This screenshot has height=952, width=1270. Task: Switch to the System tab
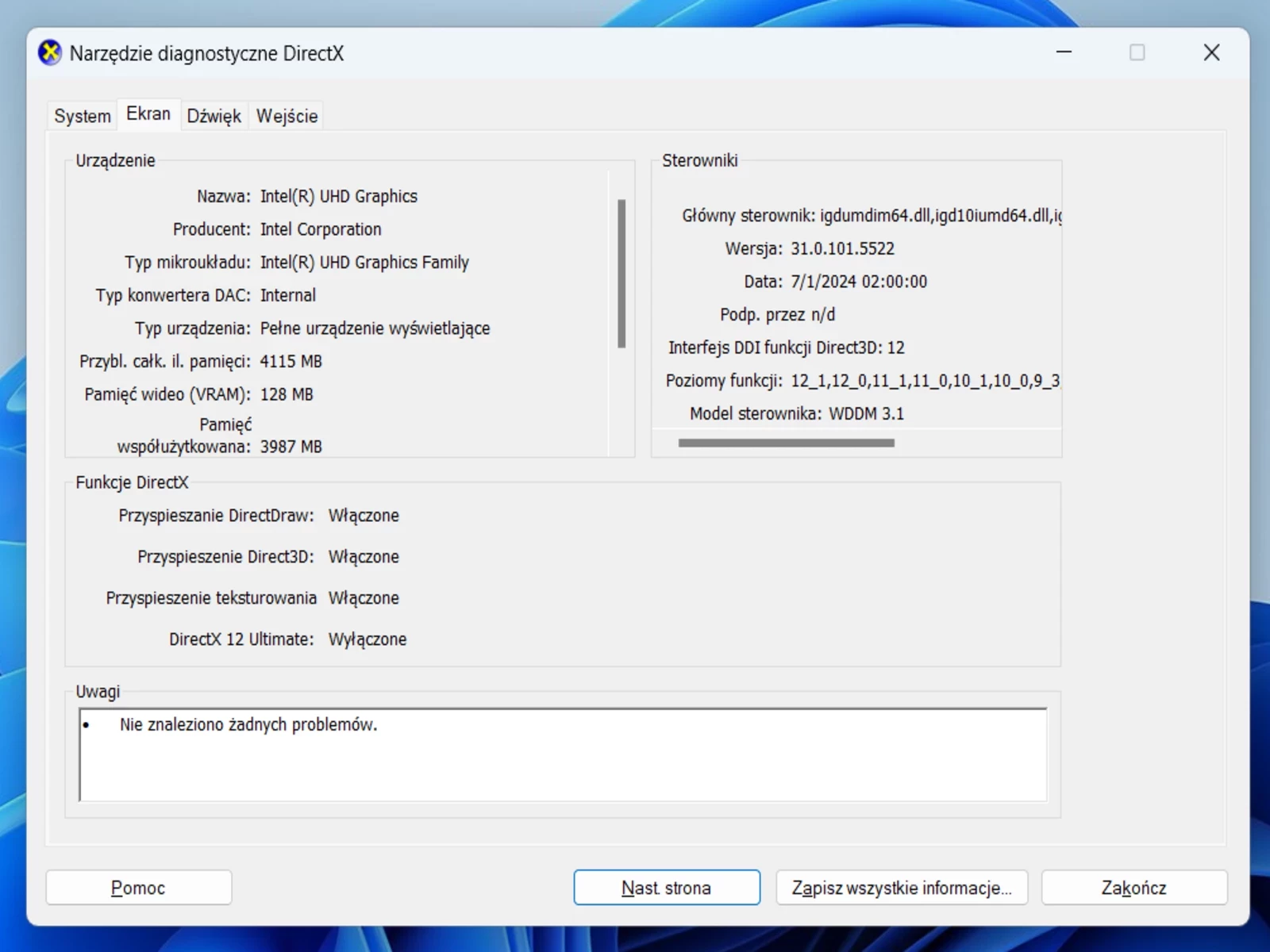(x=83, y=116)
